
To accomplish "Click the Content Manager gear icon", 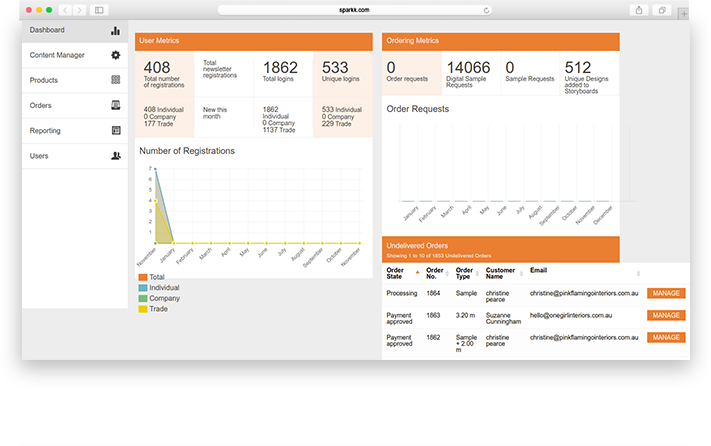I will pos(115,55).
